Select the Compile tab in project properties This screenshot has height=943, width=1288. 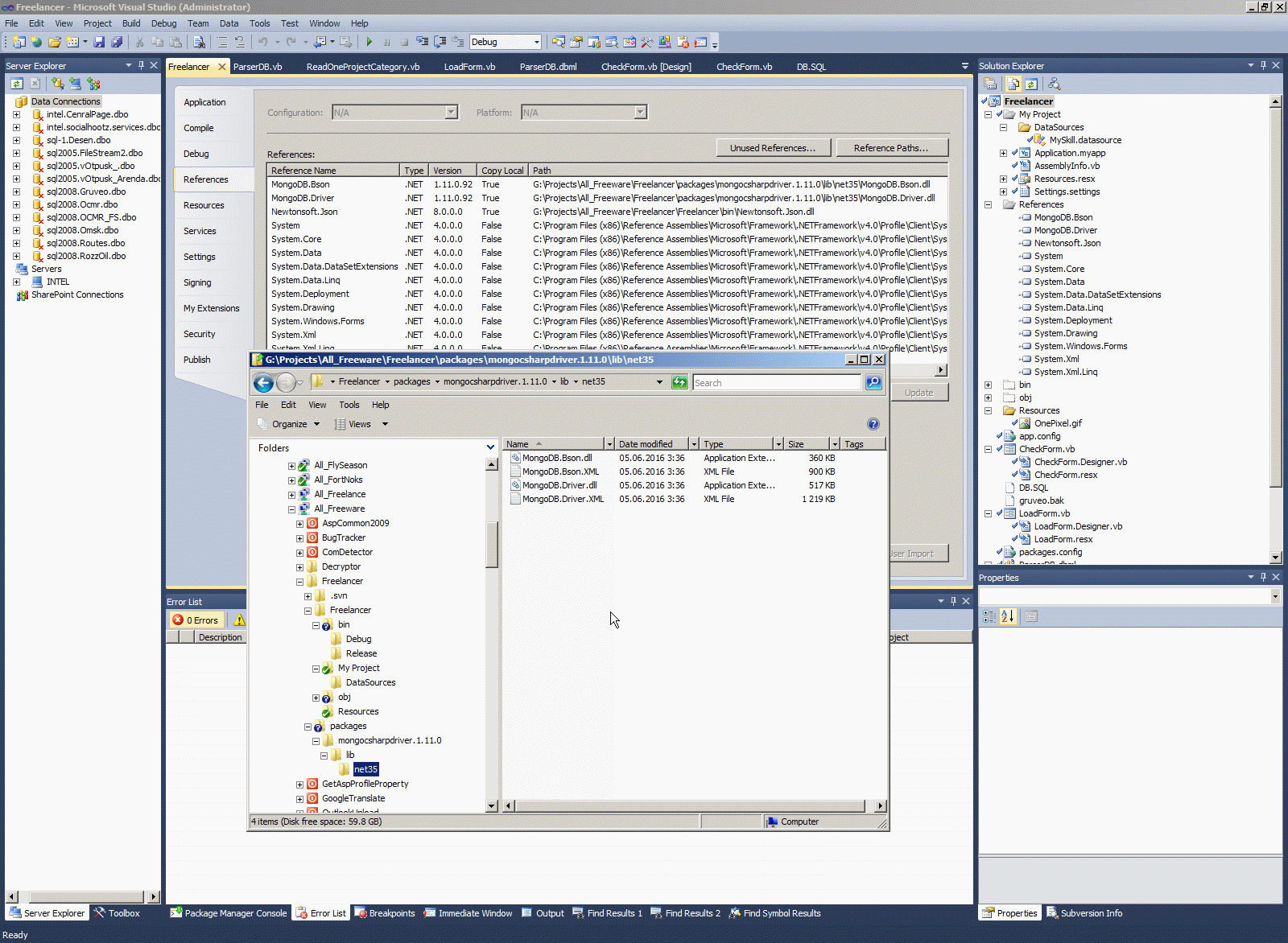coord(199,128)
